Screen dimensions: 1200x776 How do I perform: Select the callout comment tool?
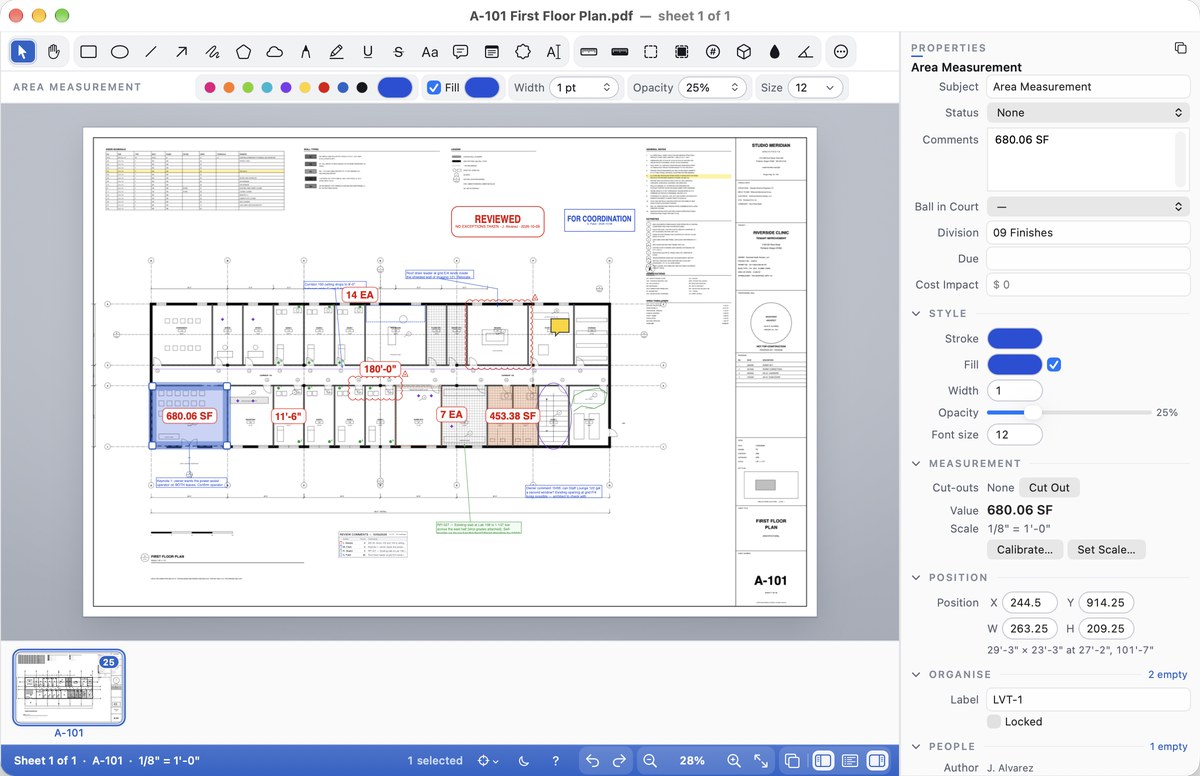(x=460, y=51)
